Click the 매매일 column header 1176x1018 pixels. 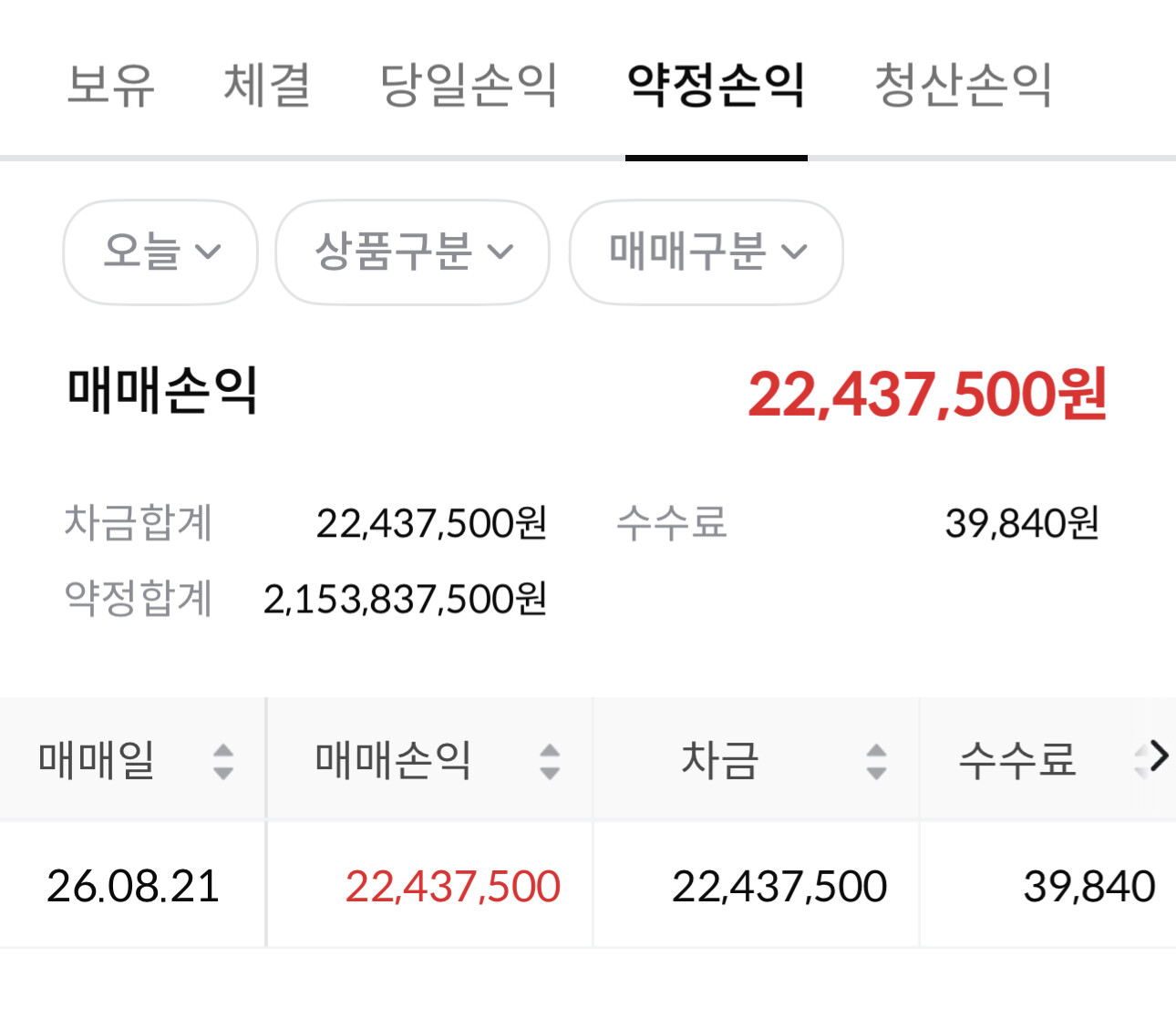click(x=133, y=760)
